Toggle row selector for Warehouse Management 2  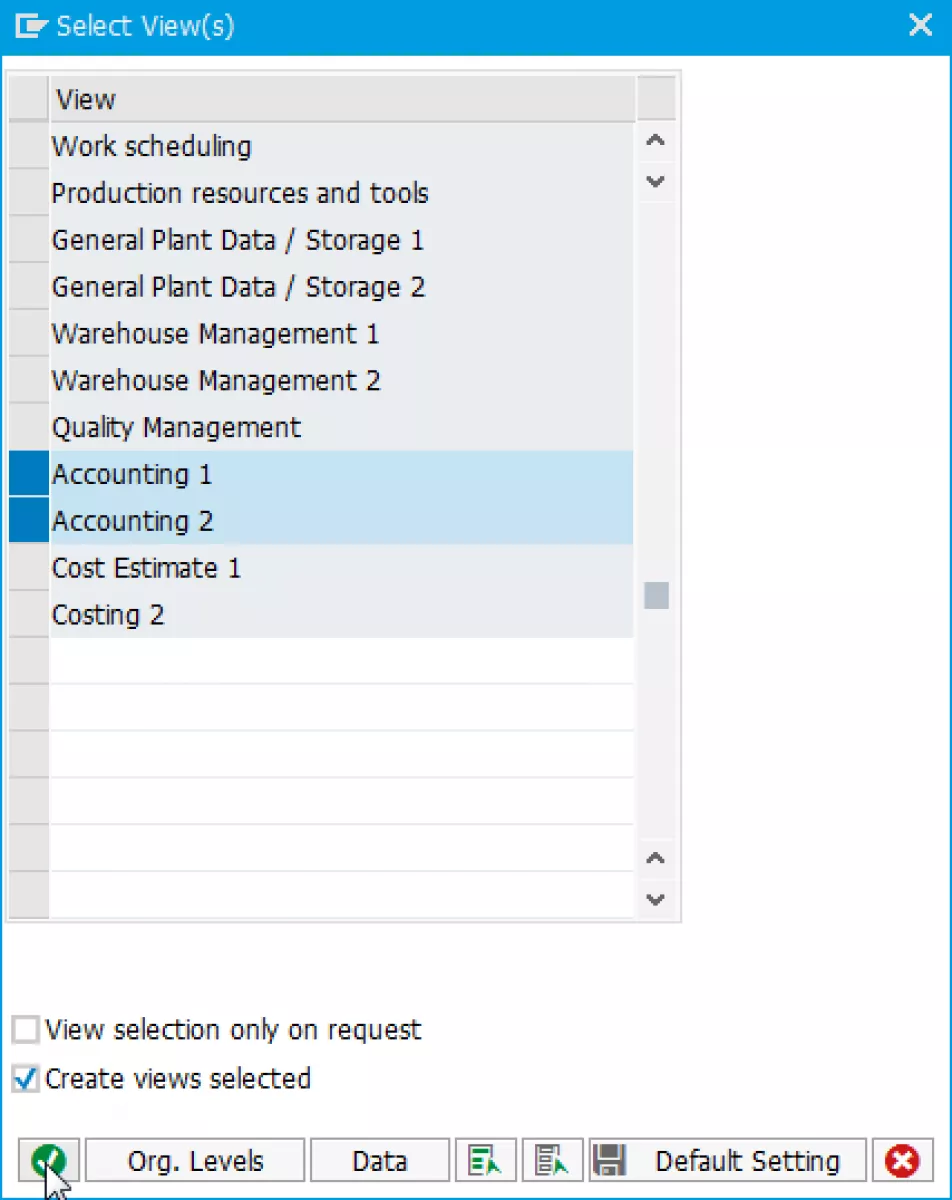coord(29,381)
